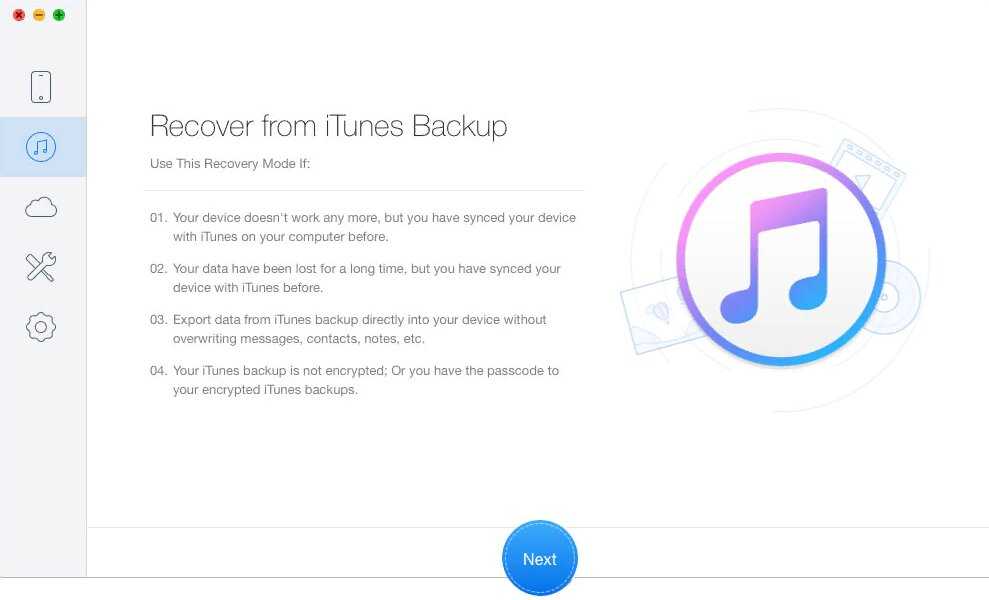The image size is (989, 600).
Task: Open the wrench and screwdriver repair tools
Action: 41,267
